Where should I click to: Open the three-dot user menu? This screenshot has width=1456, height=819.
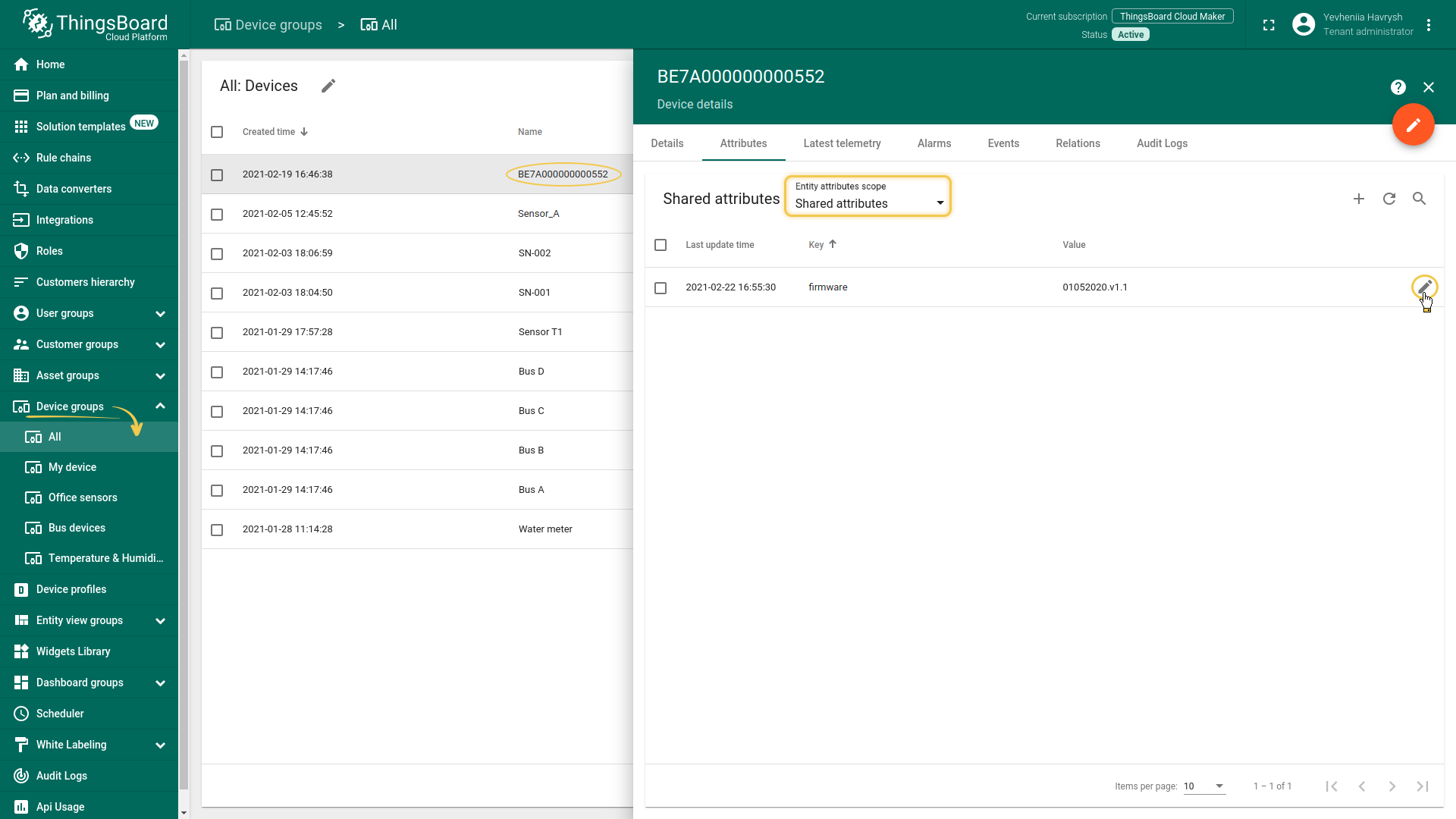pos(1429,25)
